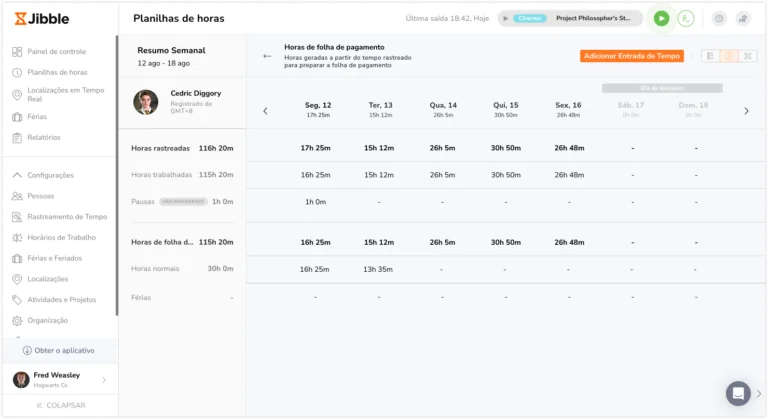Click the small gray play arrow in activity pill
Screen dimensions: 768x419
pyautogui.click(x=505, y=19)
